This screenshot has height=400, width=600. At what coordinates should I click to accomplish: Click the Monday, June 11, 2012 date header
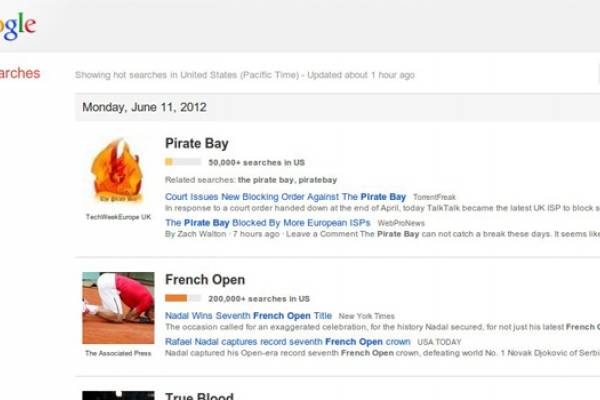pos(144,107)
